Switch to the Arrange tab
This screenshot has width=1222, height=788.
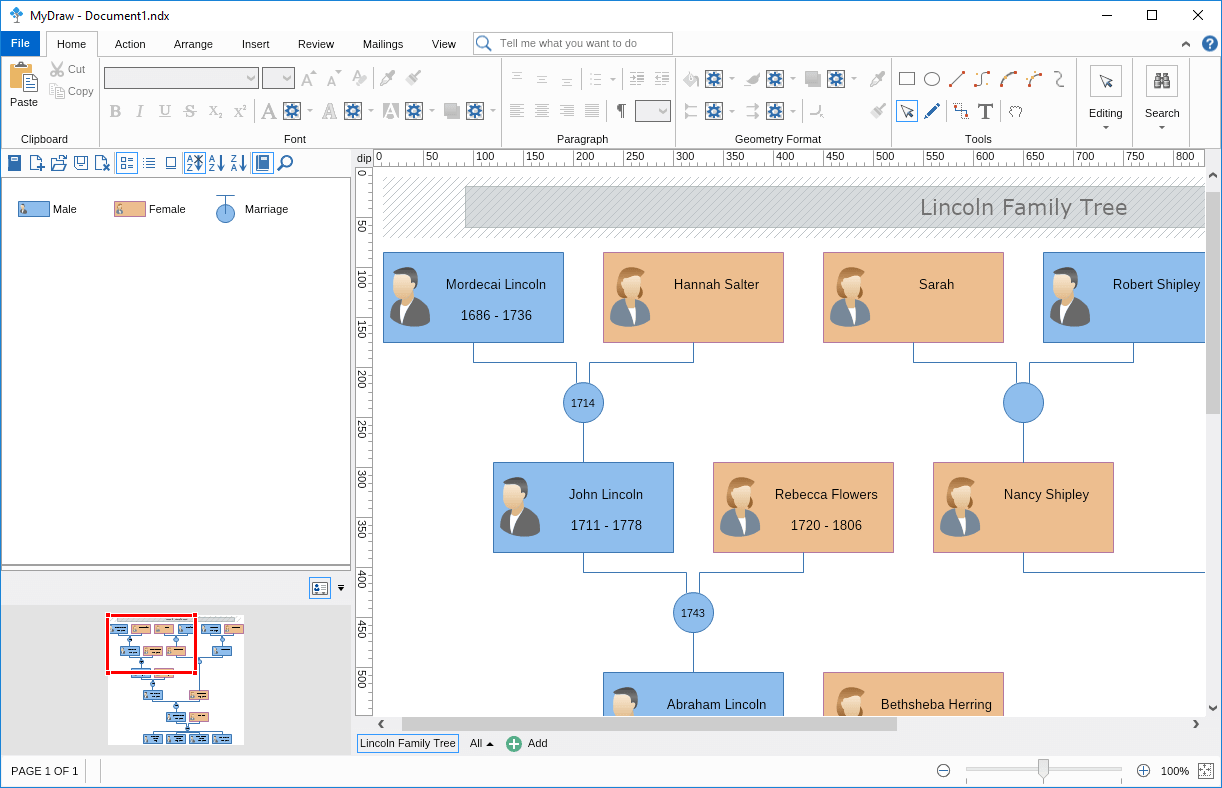click(193, 44)
